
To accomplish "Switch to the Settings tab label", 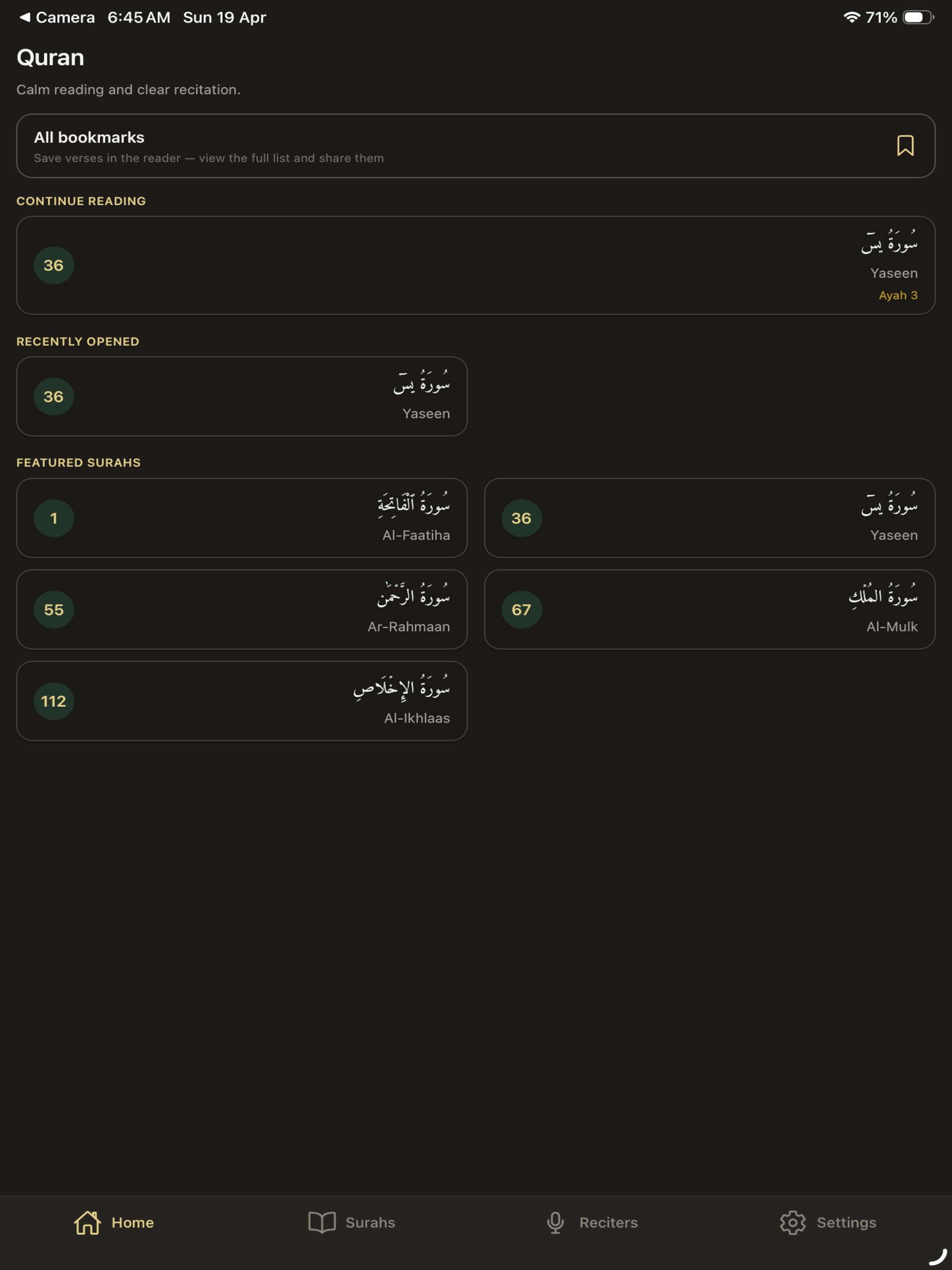I will coord(846,1222).
